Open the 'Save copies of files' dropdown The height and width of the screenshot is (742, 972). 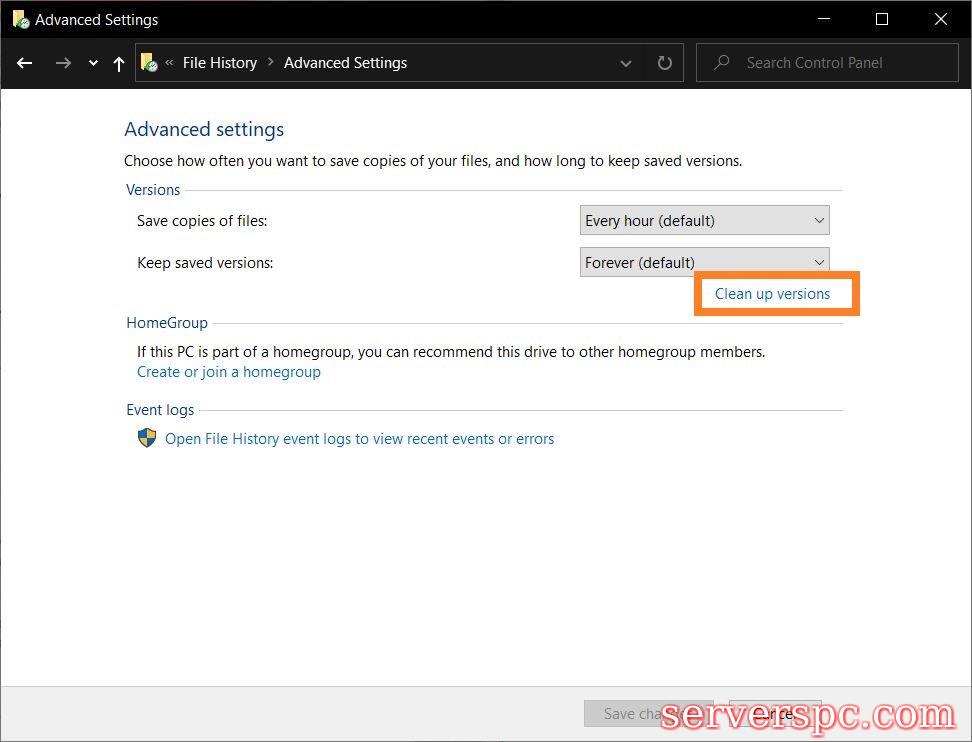point(704,220)
